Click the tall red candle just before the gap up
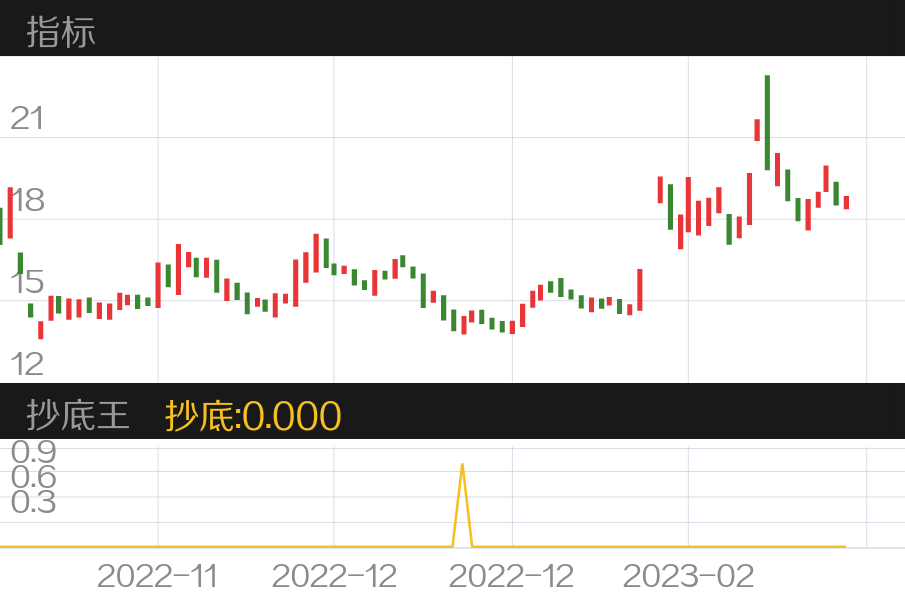 [x=640, y=290]
